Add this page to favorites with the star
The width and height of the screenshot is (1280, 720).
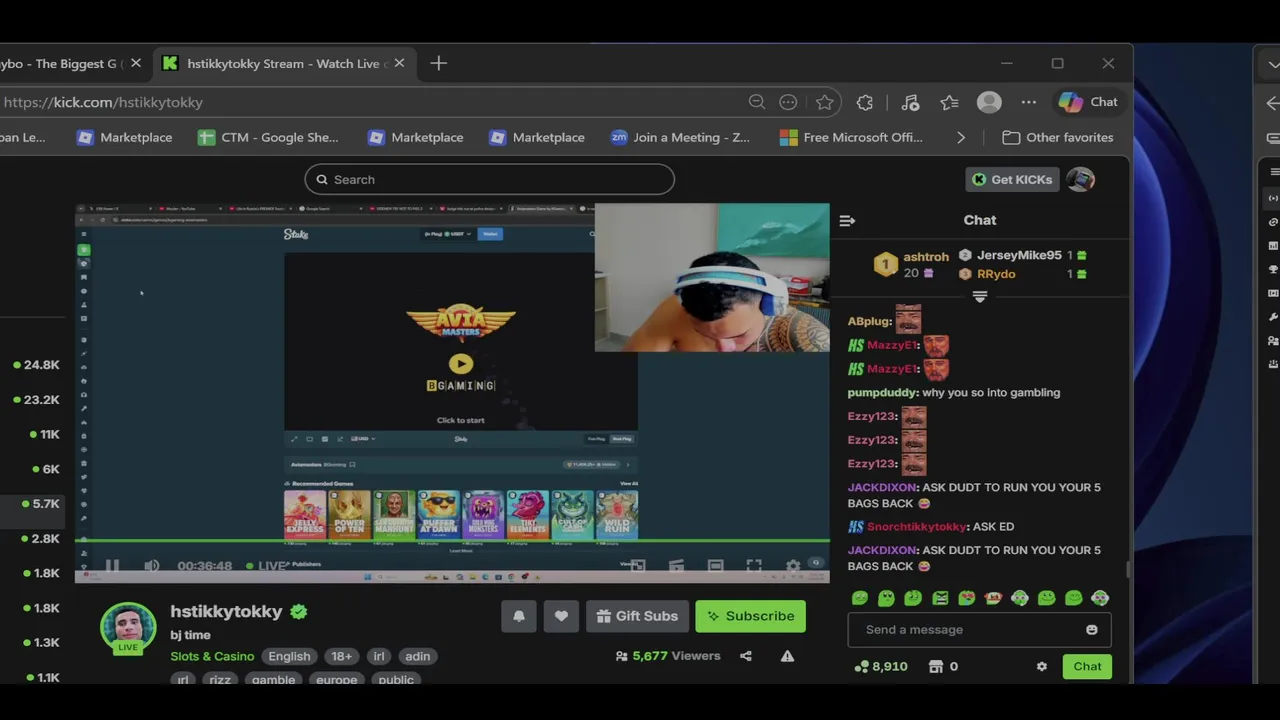(x=824, y=102)
